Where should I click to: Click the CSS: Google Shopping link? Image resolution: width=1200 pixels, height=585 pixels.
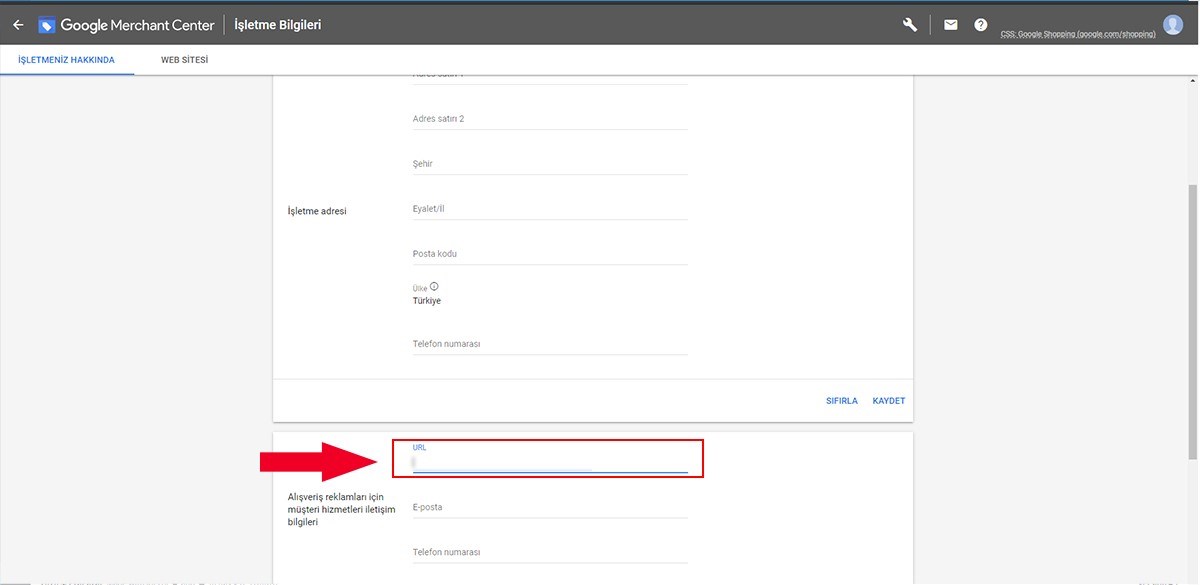pos(1078,34)
